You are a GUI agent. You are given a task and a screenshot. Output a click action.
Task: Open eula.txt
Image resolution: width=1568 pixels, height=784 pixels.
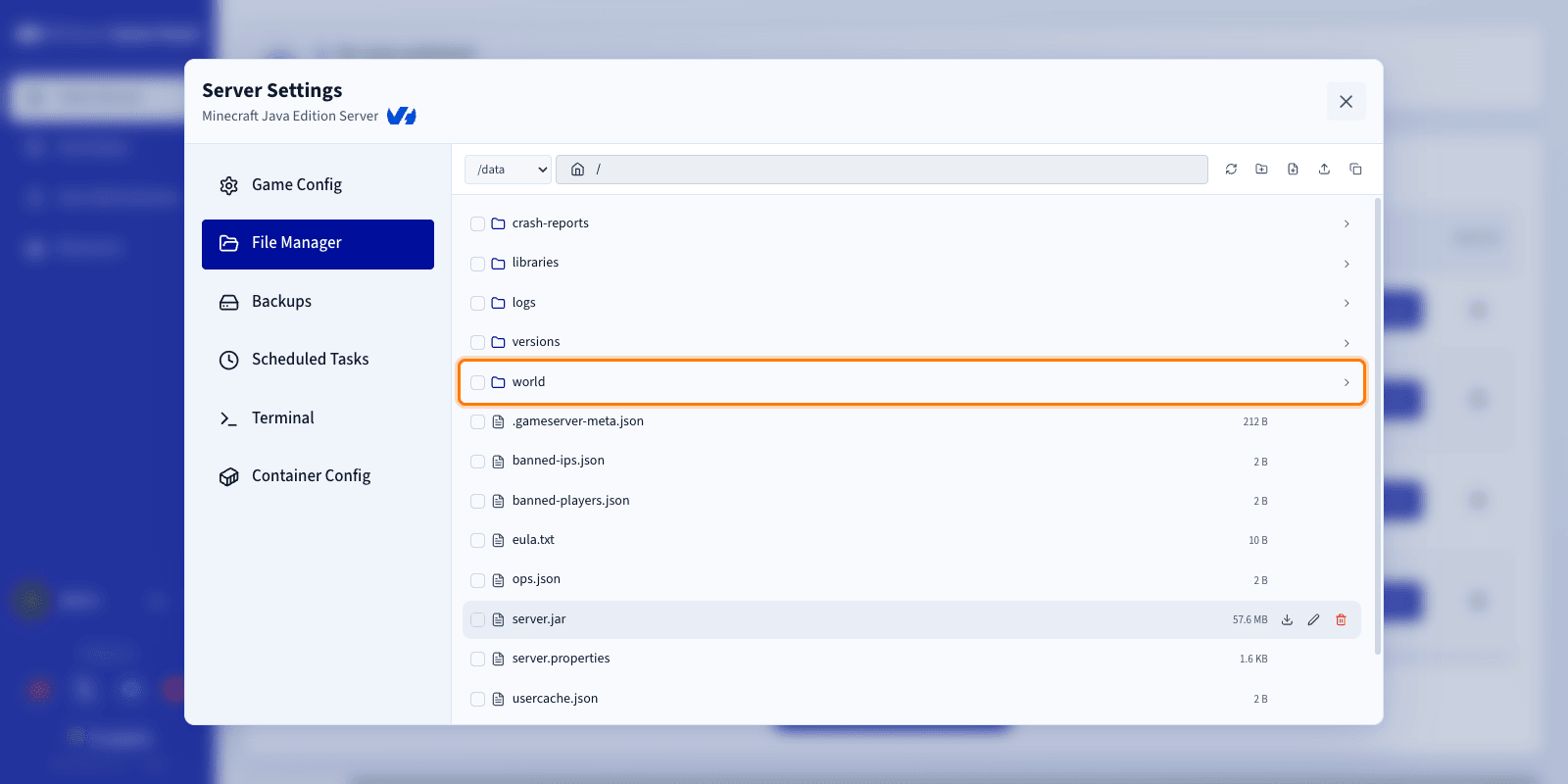pyautogui.click(x=533, y=540)
